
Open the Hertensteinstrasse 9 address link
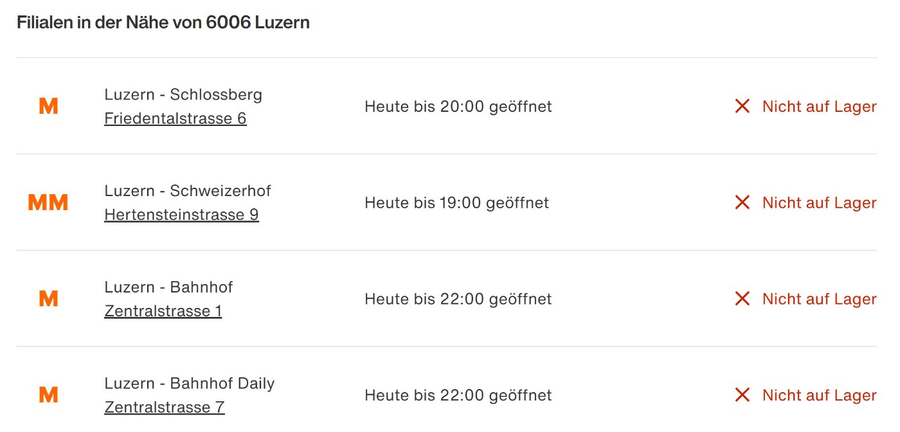[181, 215]
